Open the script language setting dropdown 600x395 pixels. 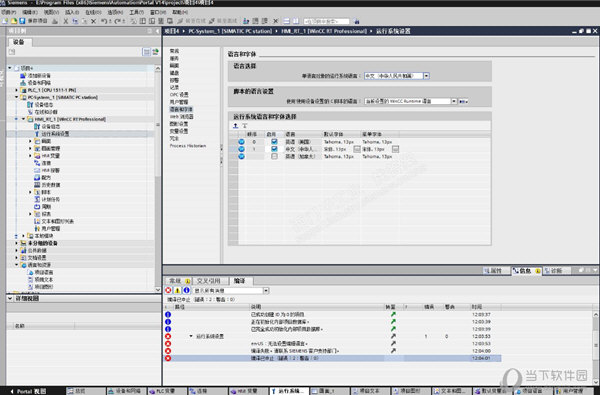[x=454, y=101]
